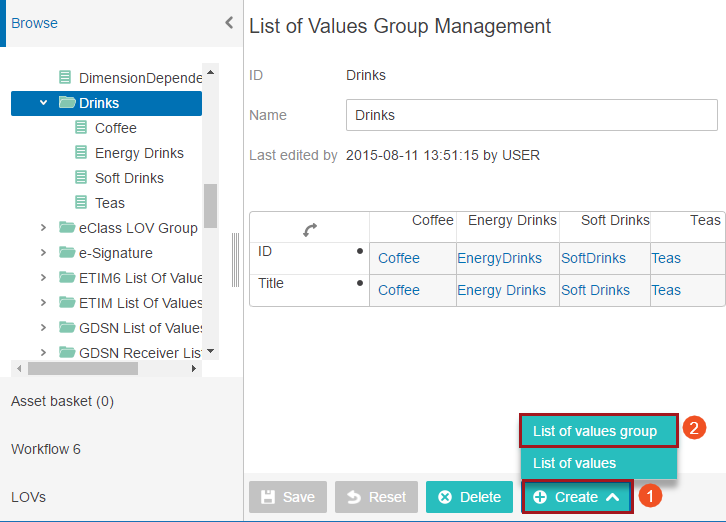Click the list icon beside Teas in tree
Viewport: 726px width, 522px height.
click(81, 202)
